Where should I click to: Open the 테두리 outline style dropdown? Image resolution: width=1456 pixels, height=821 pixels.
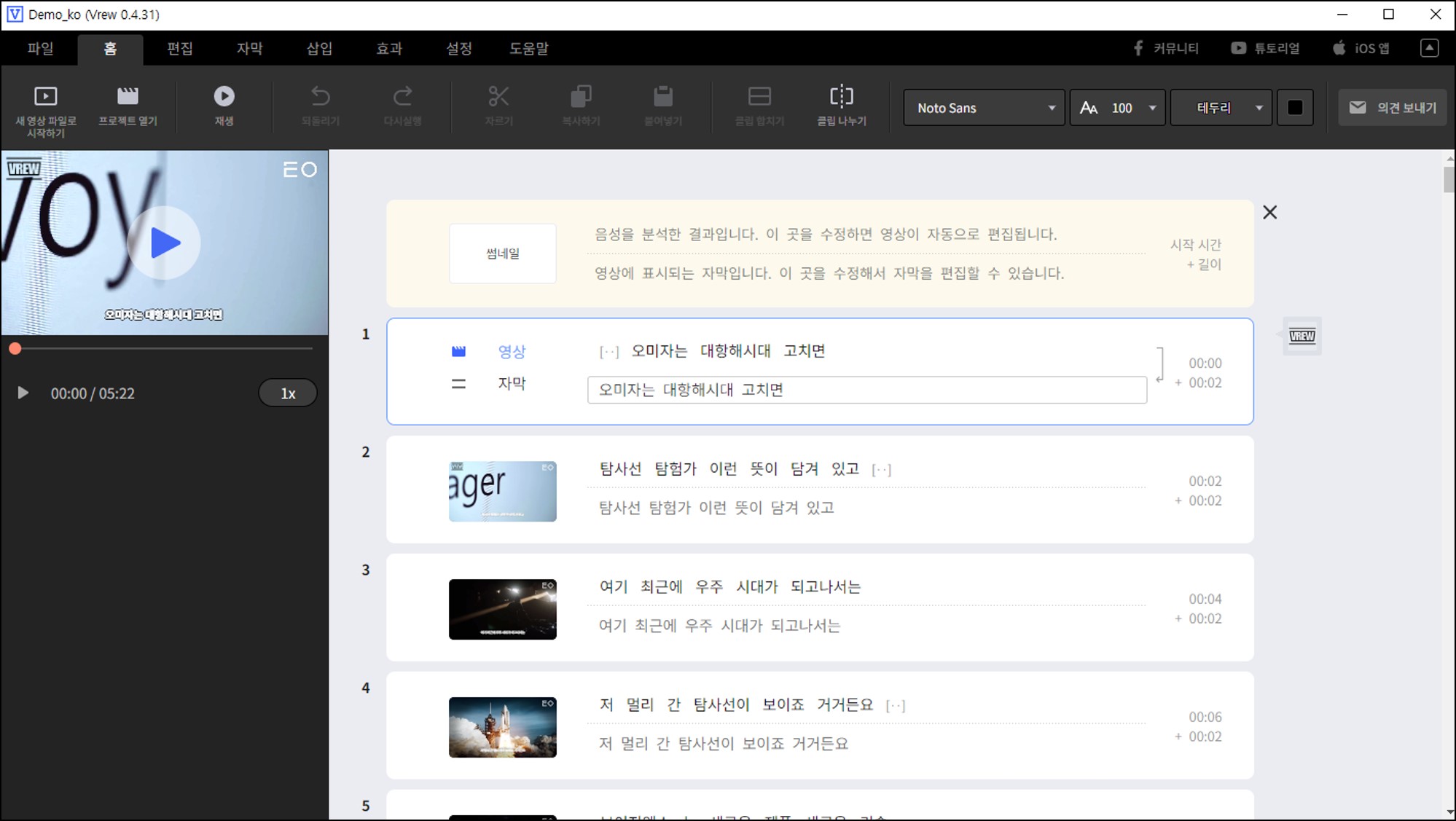pyautogui.click(x=1221, y=108)
